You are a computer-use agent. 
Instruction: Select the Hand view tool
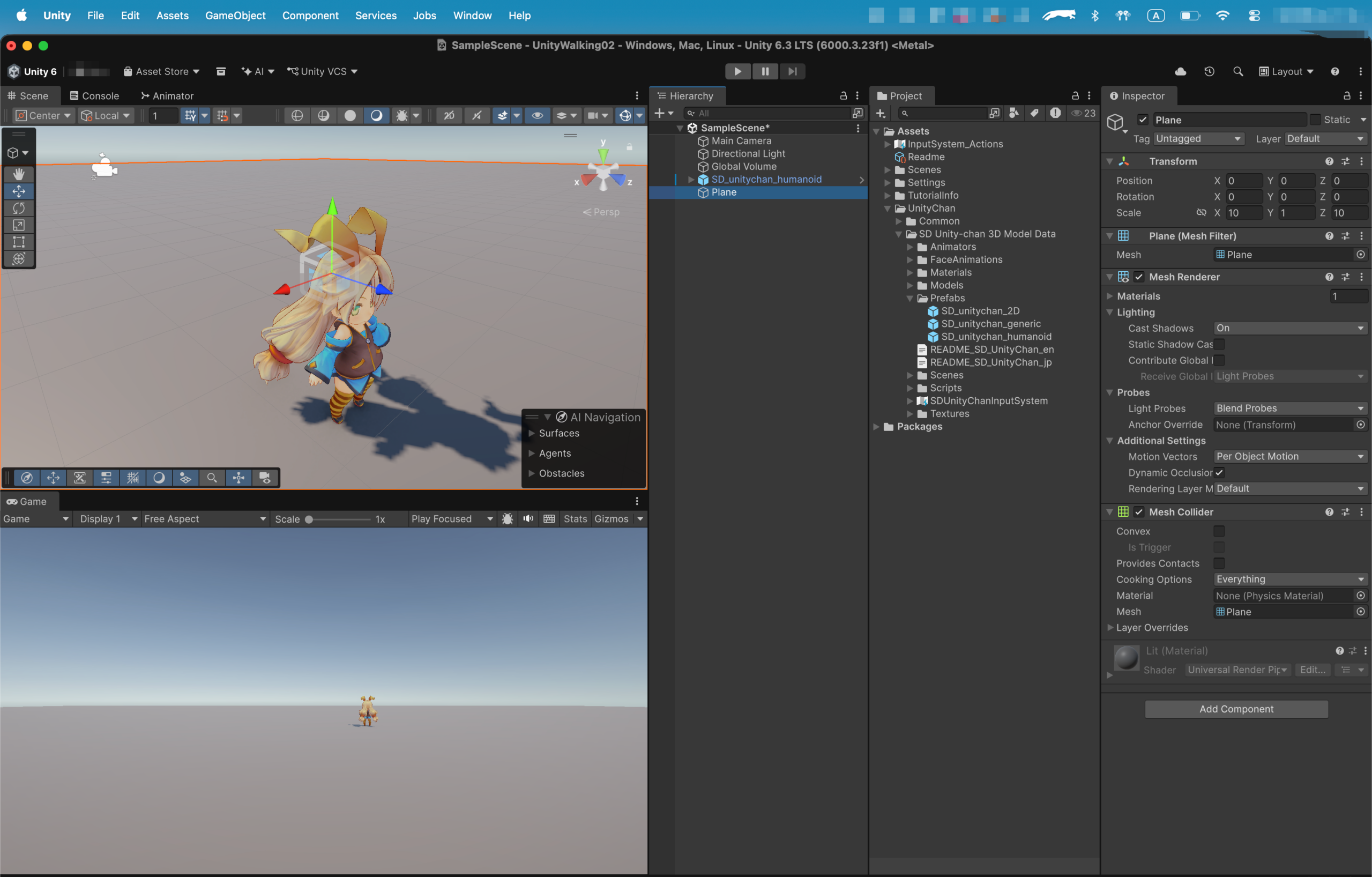click(19, 174)
